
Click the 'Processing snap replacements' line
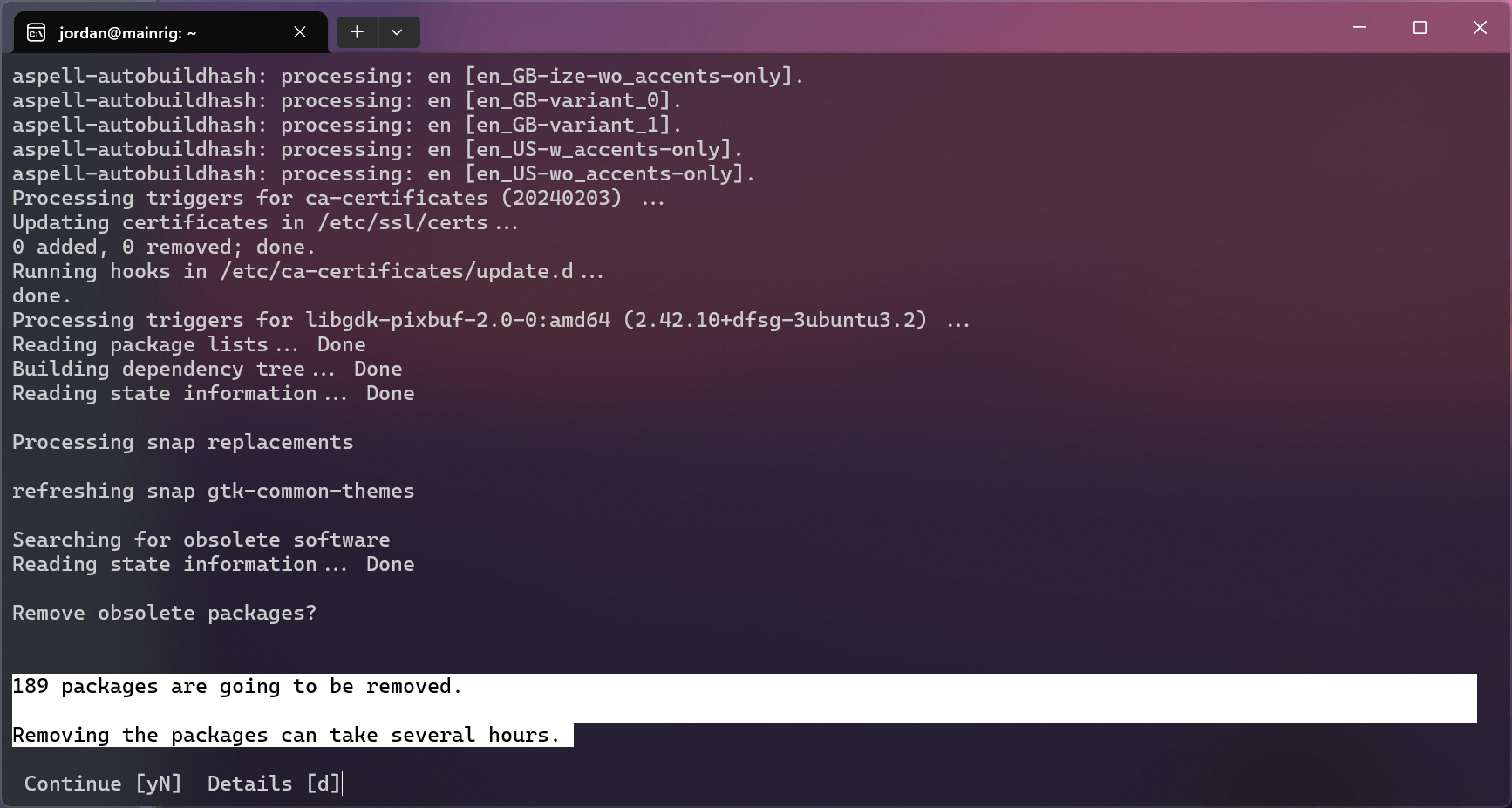[182, 442]
